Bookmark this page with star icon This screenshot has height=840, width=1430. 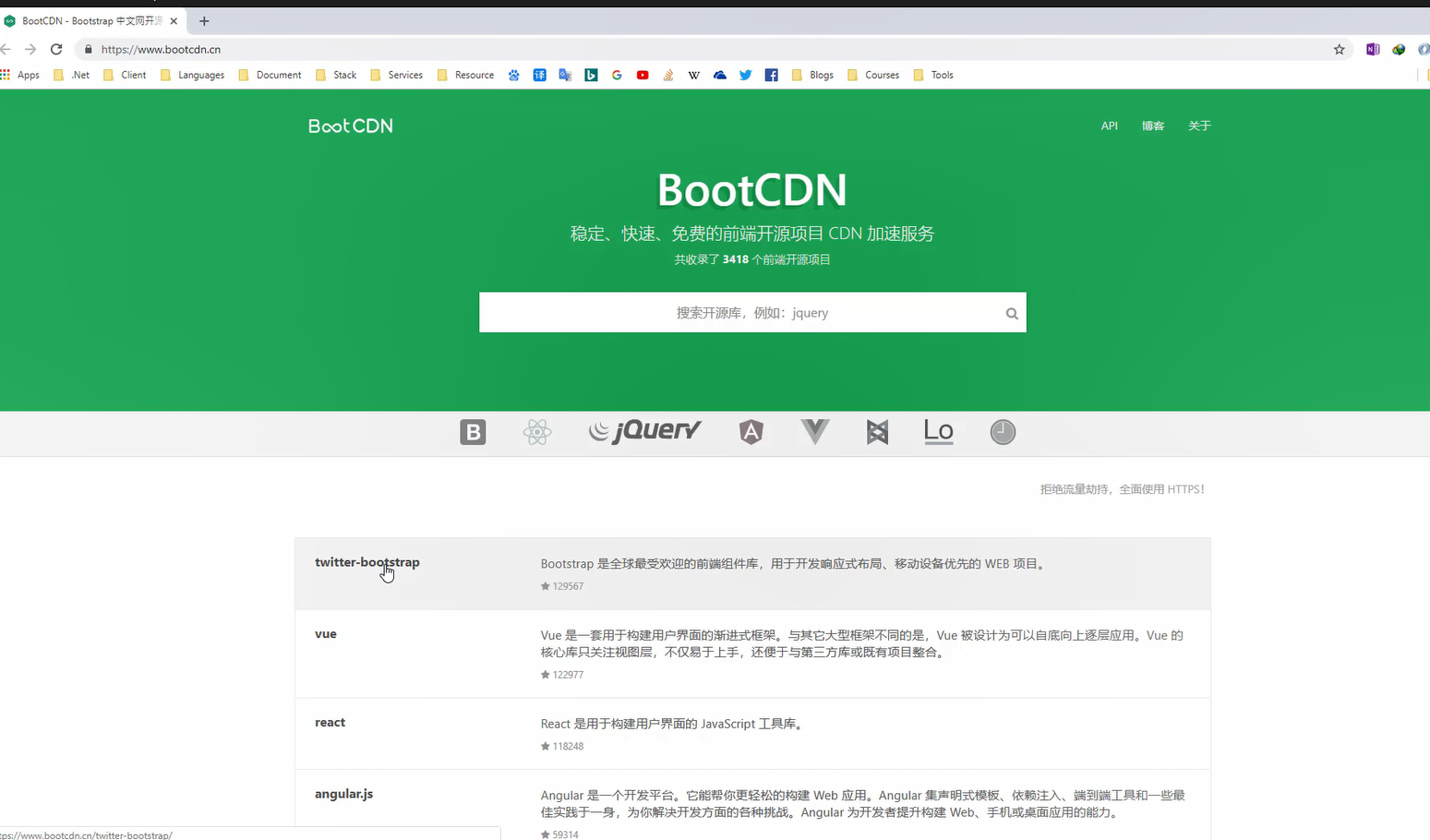coord(1340,49)
